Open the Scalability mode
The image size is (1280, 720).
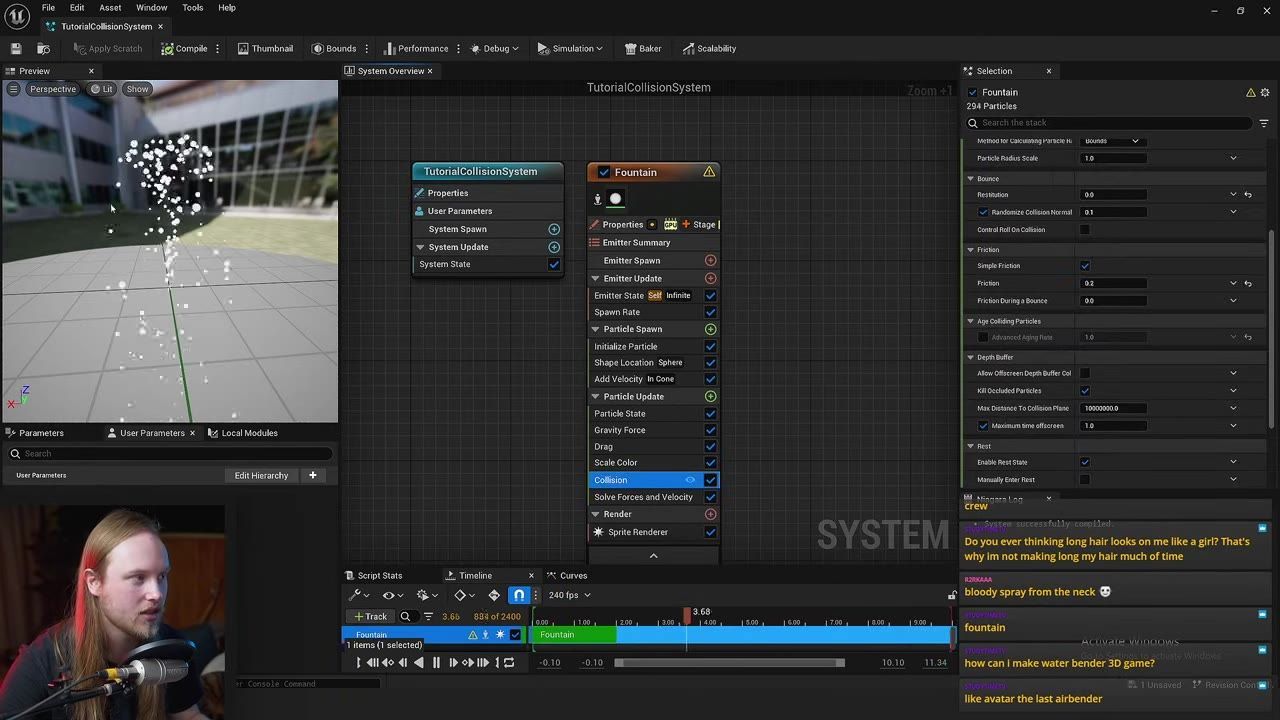click(709, 48)
